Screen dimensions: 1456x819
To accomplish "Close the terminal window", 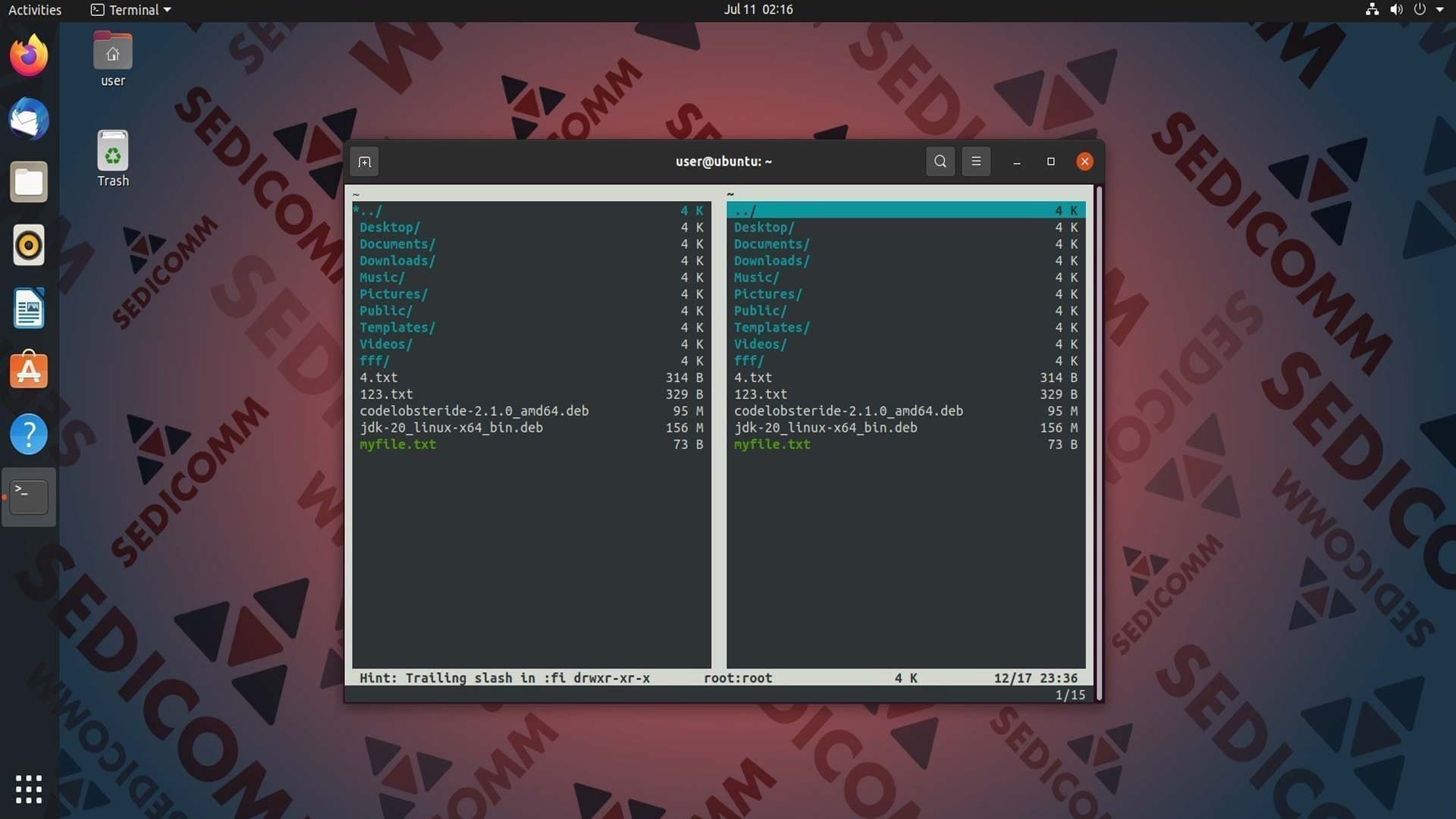I will point(1084,162).
